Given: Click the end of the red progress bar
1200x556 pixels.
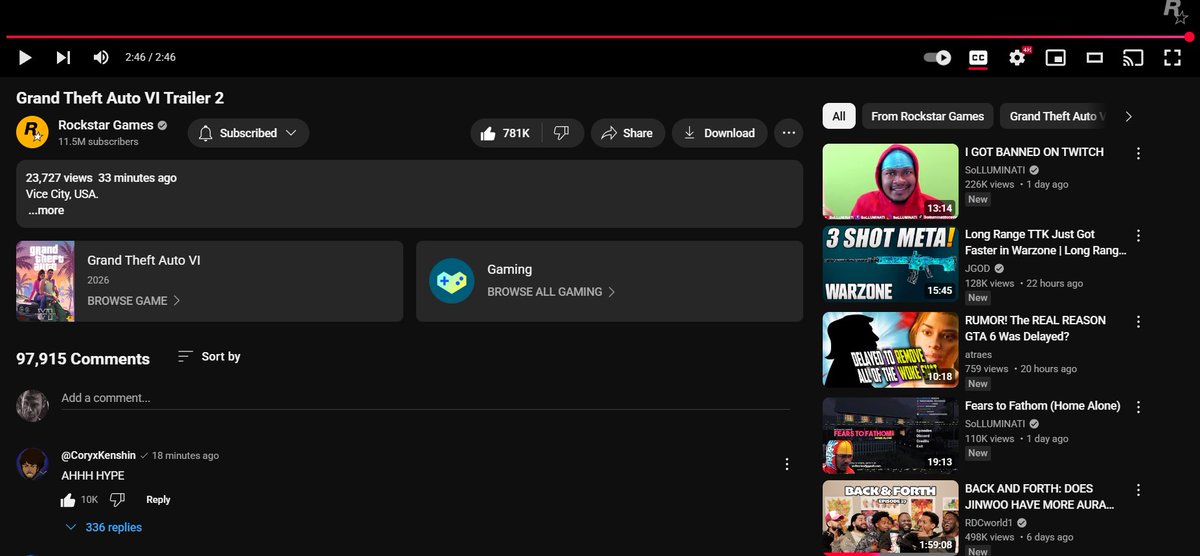Looking at the screenshot, I should coord(1189,37).
